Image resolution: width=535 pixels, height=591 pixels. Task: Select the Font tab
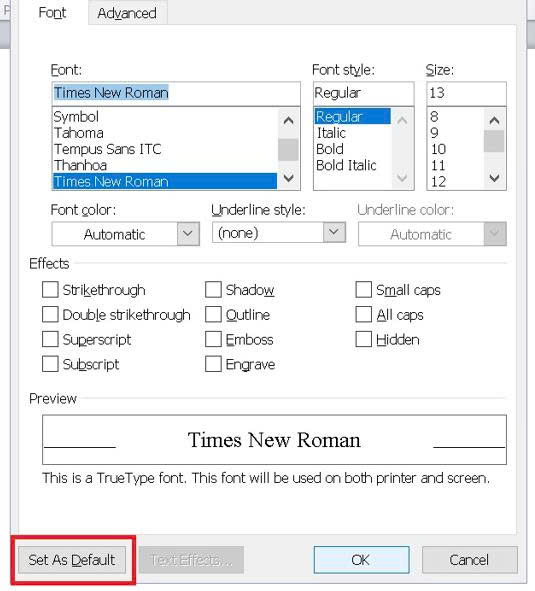pyautogui.click(x=52, y=13)
